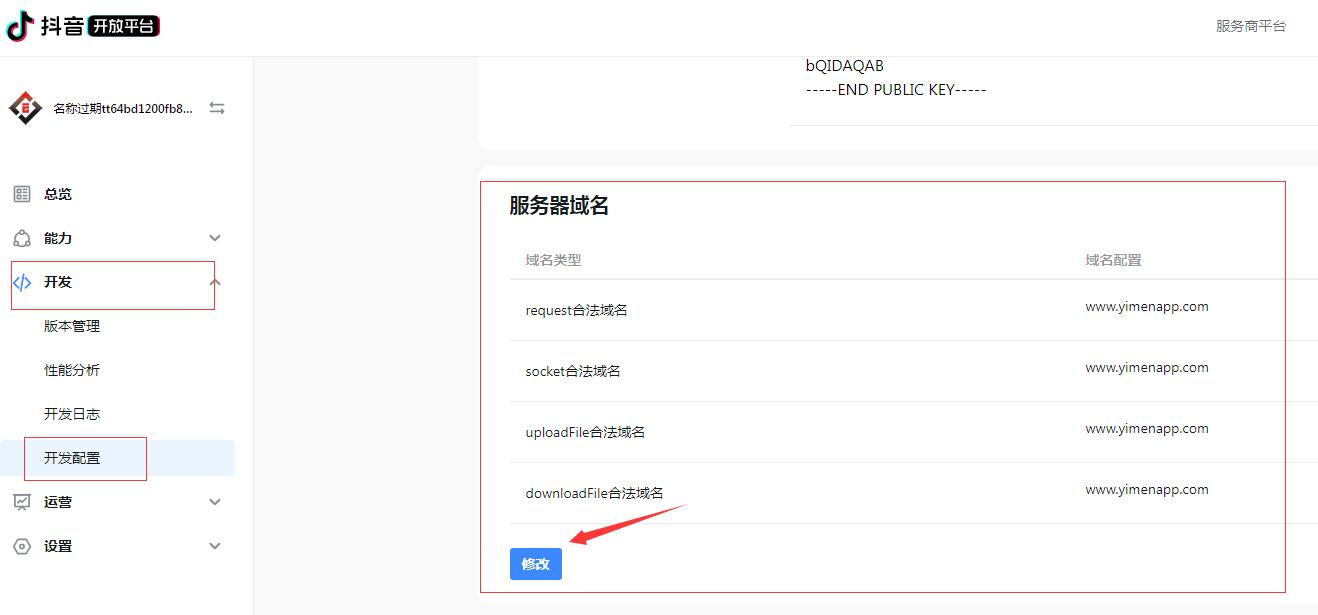Viewport: 1318px width, 615px height.
Task: Click the bQIDAQAB key text
Action: tap(845, 66)
